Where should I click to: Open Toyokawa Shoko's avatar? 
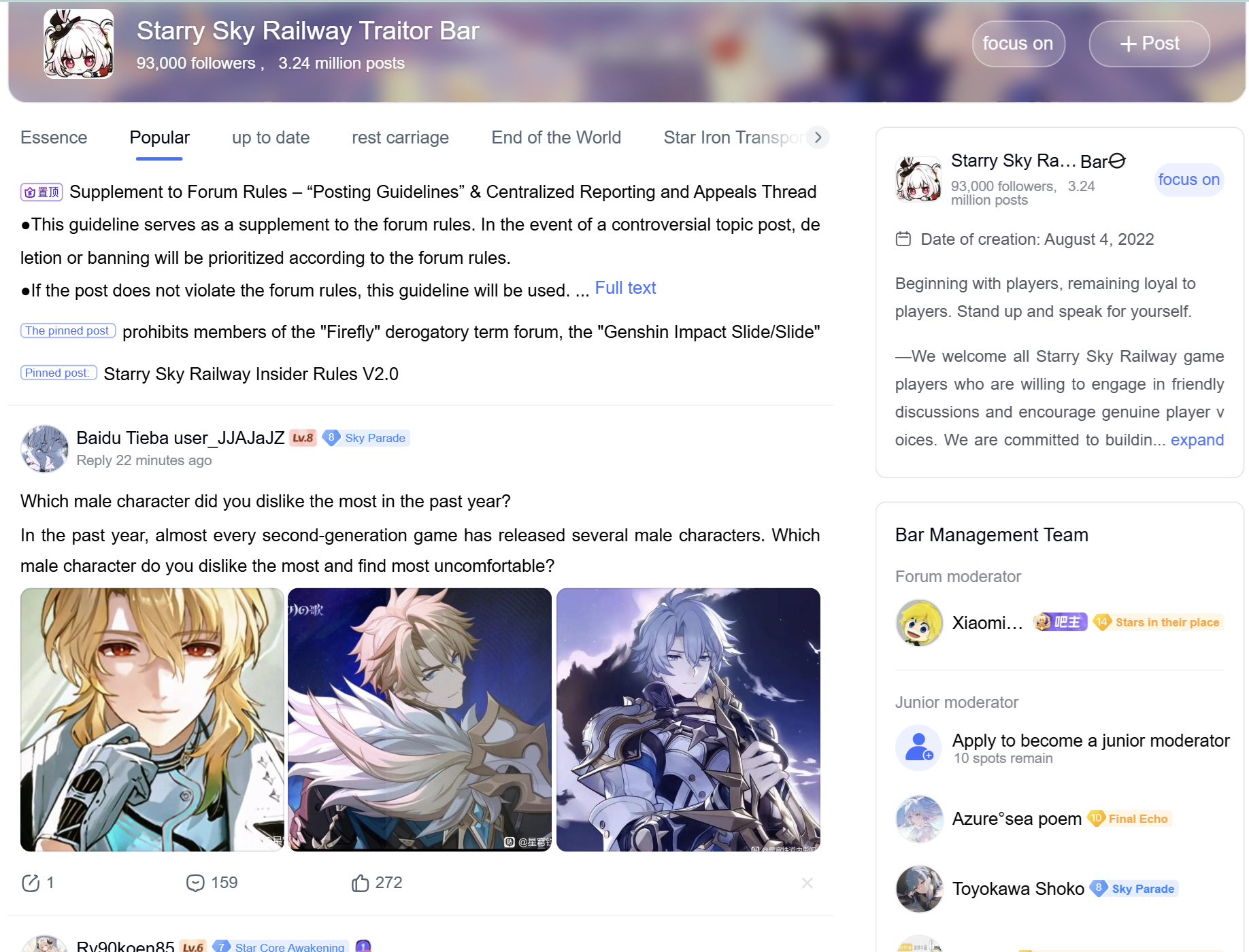pos(919,888)
